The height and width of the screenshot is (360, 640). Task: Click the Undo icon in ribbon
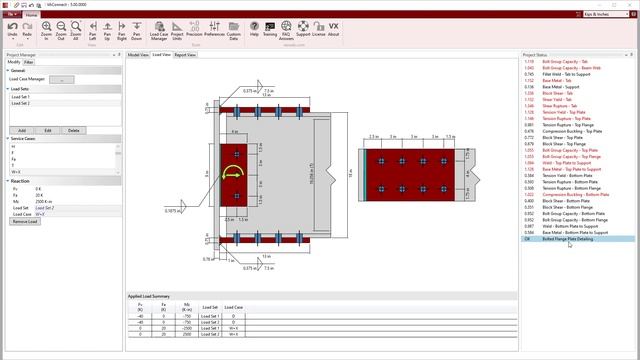point(13,27)
